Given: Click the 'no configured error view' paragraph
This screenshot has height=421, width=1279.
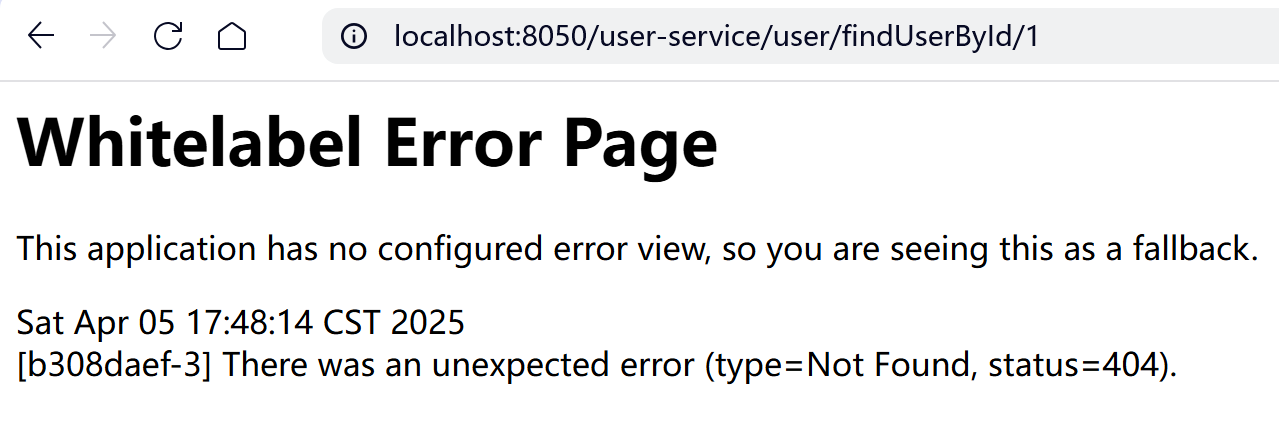Looking at the screenshot, I should (x=638, y=248).
